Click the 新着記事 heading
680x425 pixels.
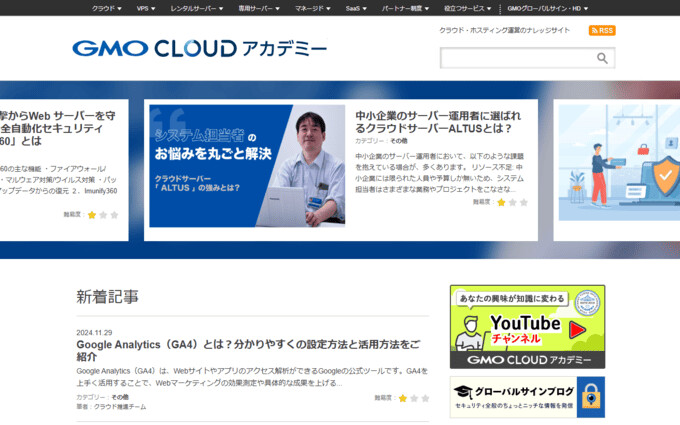108,297
